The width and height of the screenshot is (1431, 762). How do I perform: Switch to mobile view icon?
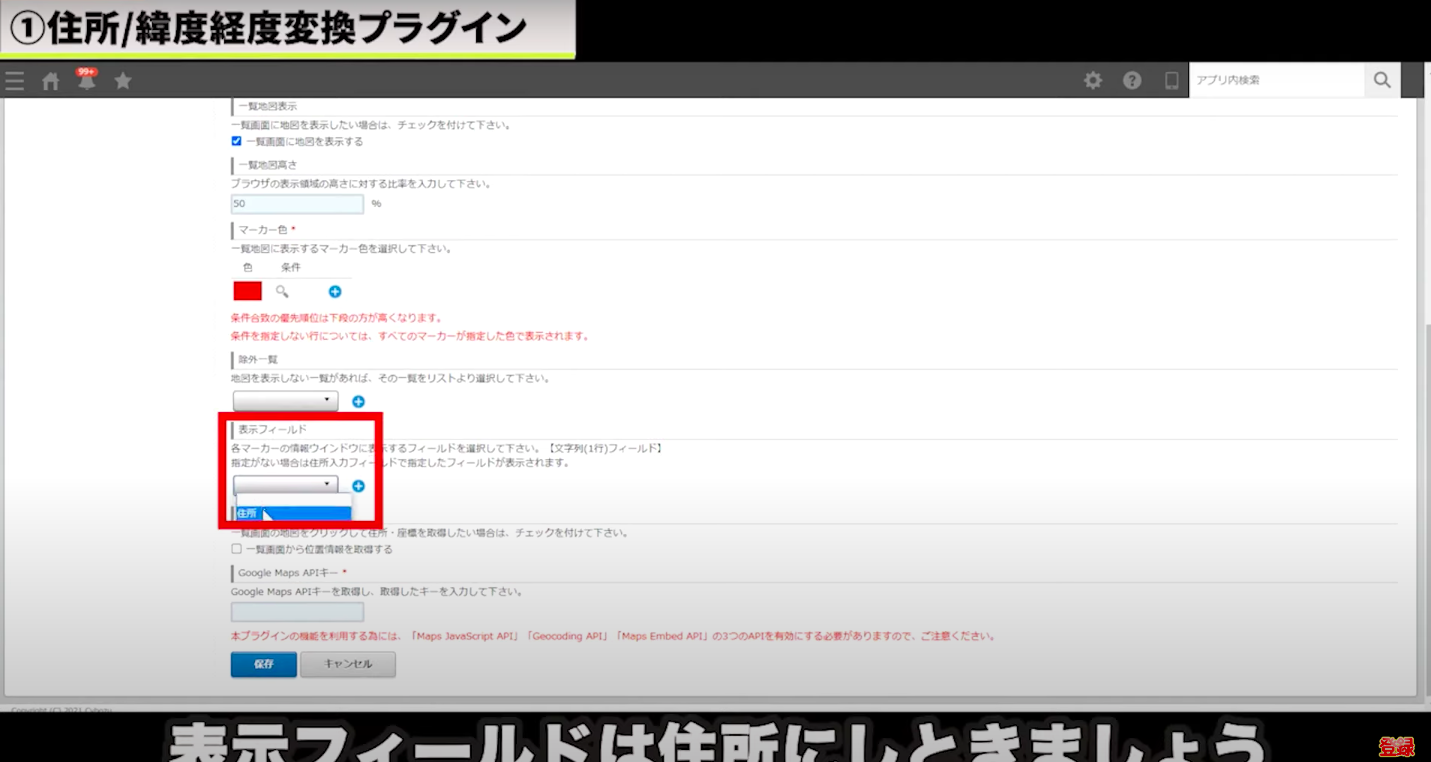click(x=1171, y=81)
